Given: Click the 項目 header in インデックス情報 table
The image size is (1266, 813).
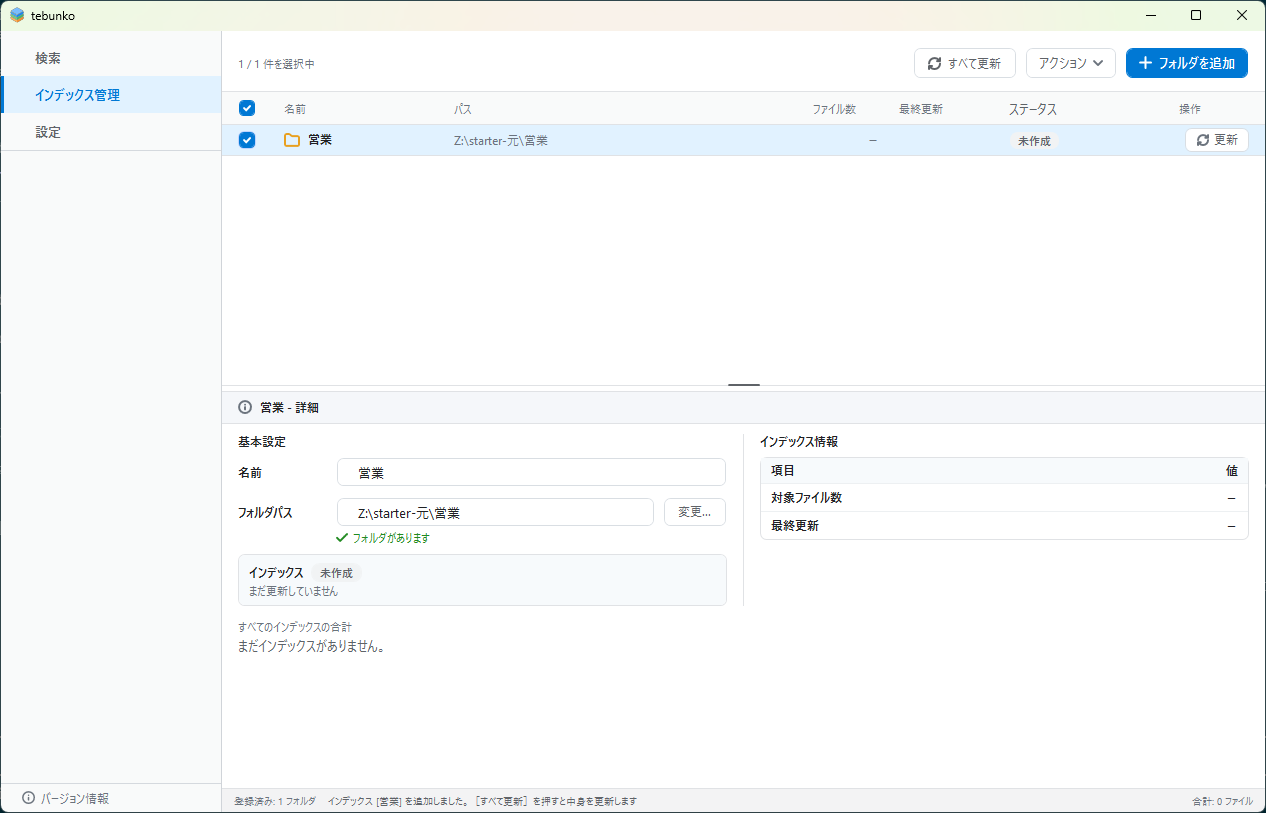Looking at the screenshot, I should tap(783, 470).
